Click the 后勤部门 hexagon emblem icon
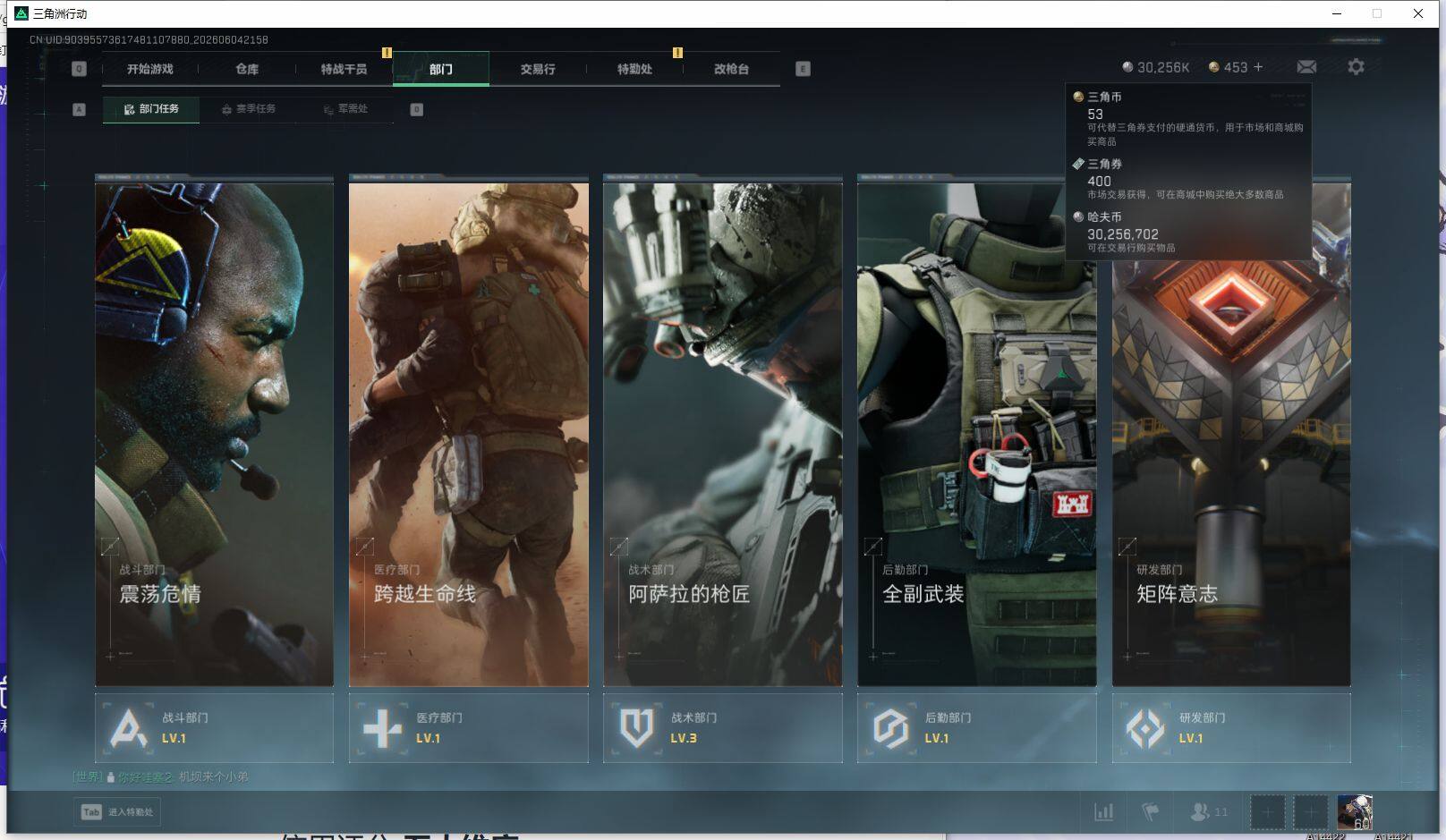This screenshot has width=1446, height=840. click(x=890, y=728)
